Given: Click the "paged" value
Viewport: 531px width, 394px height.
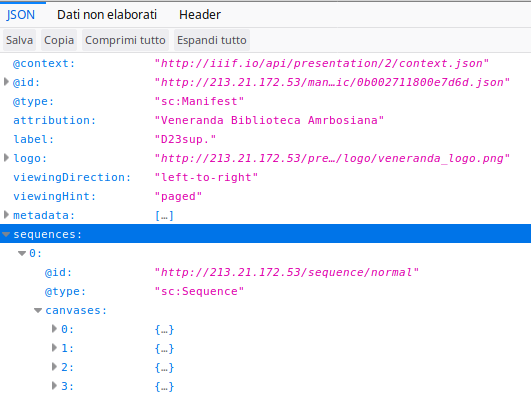Looking at the screenshot, I should pos(178,196).
